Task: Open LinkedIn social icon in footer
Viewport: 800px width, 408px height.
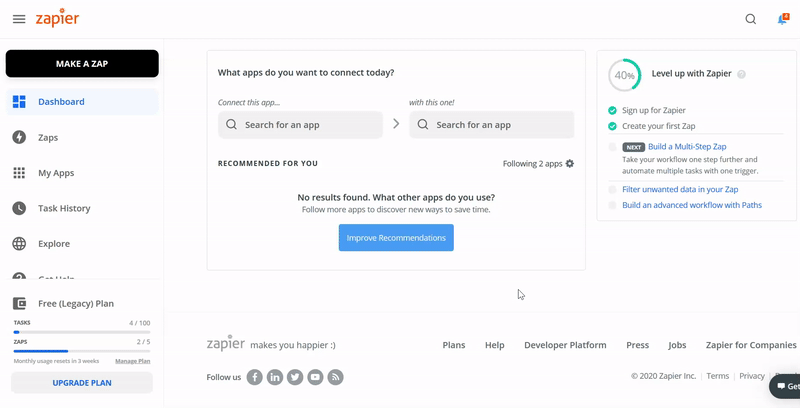Action: (x=275, y=377)
